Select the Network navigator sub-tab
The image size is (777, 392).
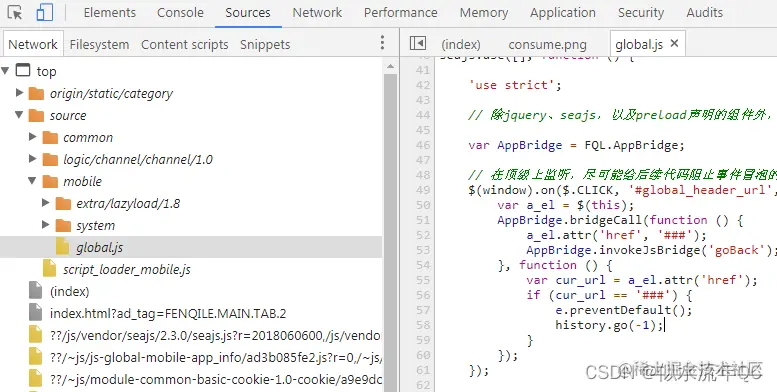[x=33, y=44]
